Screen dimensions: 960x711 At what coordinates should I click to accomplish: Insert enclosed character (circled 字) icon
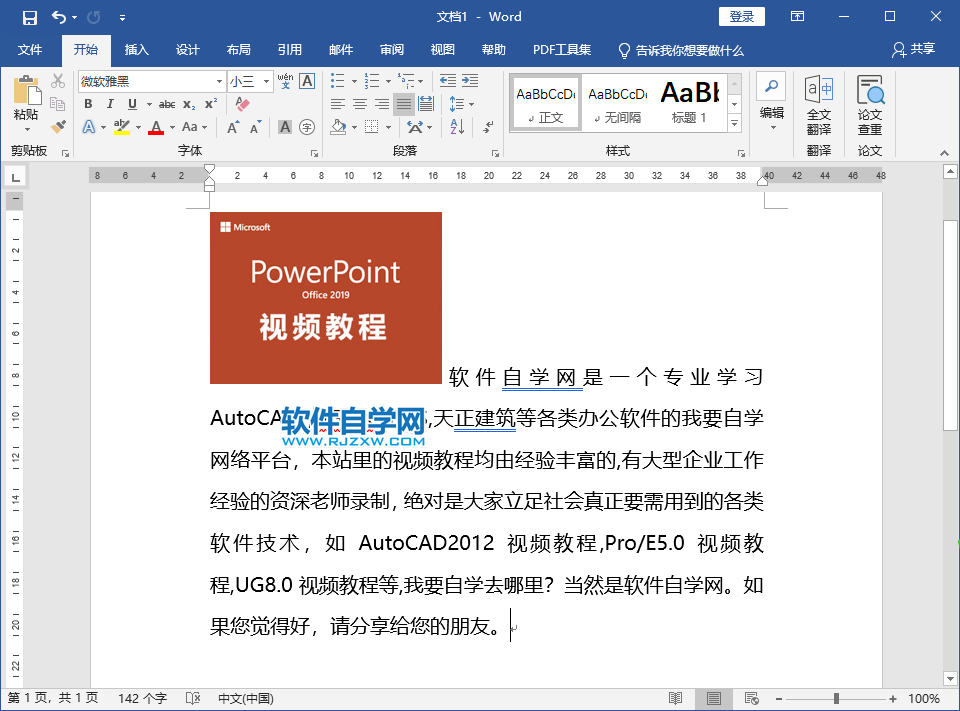[x=307, y=127]
